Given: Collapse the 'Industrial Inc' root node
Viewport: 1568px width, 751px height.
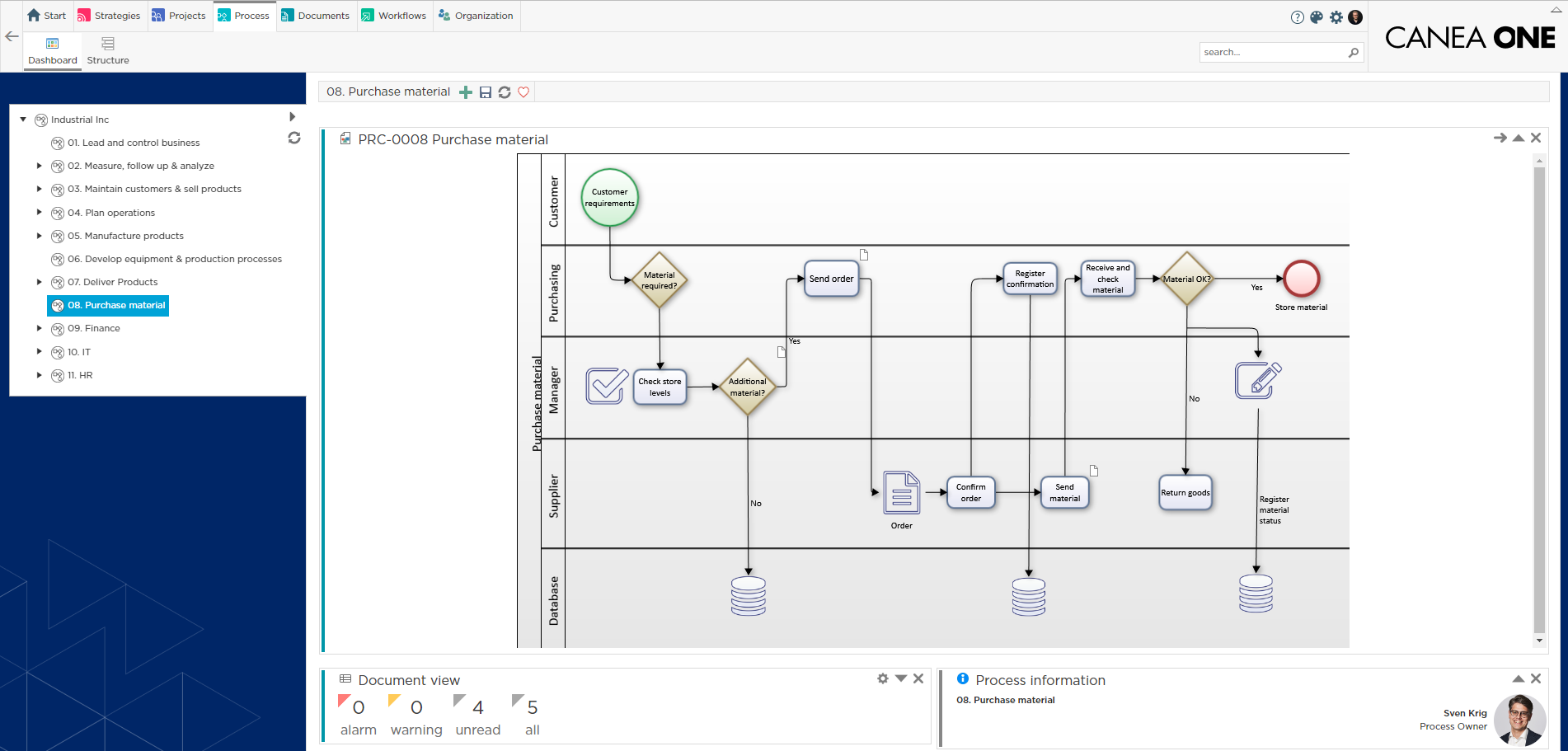Looking at the screenshot, I should (23, 119).
